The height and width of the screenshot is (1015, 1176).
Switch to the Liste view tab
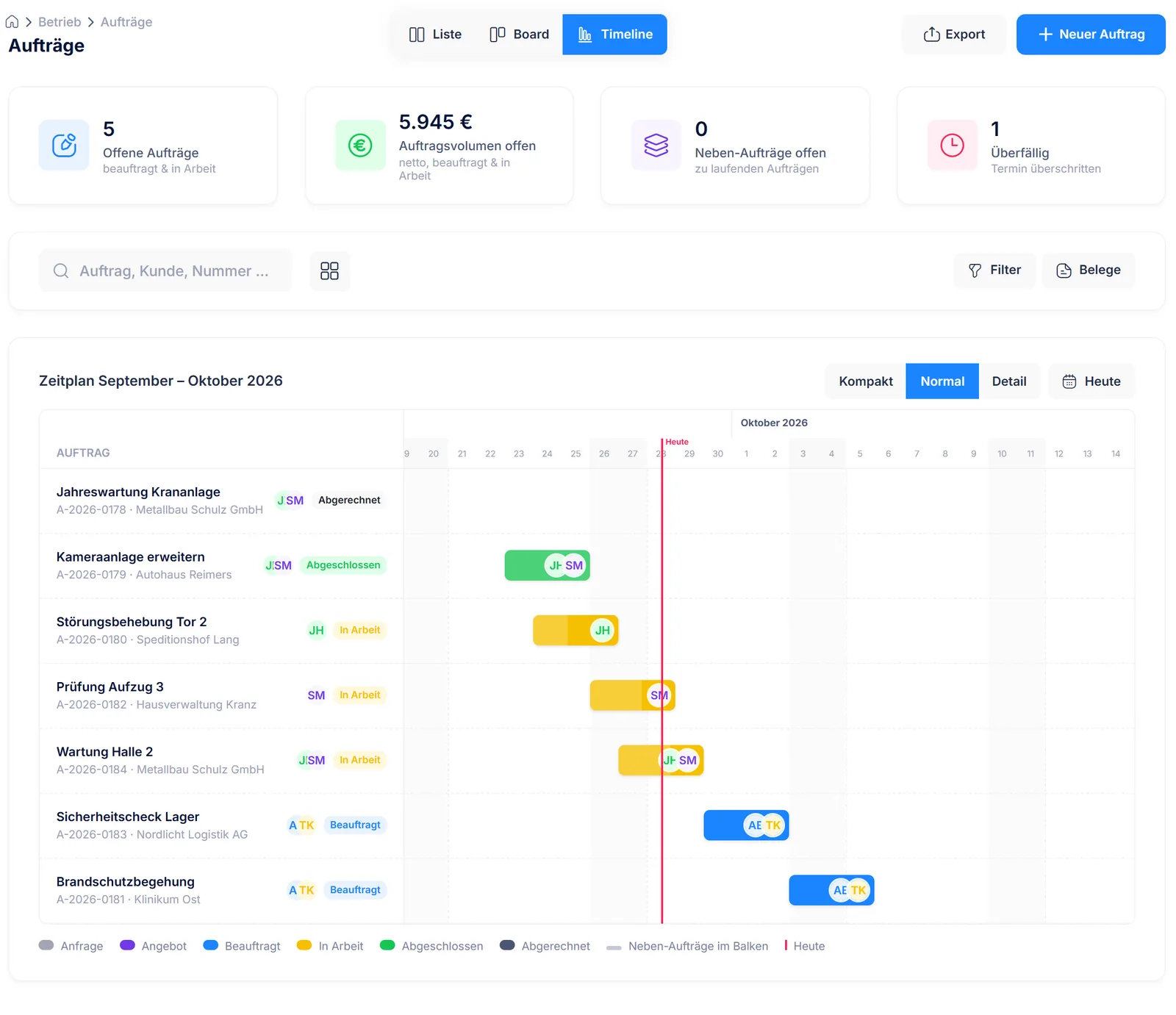pyautogui.click(x=435, y=35)
